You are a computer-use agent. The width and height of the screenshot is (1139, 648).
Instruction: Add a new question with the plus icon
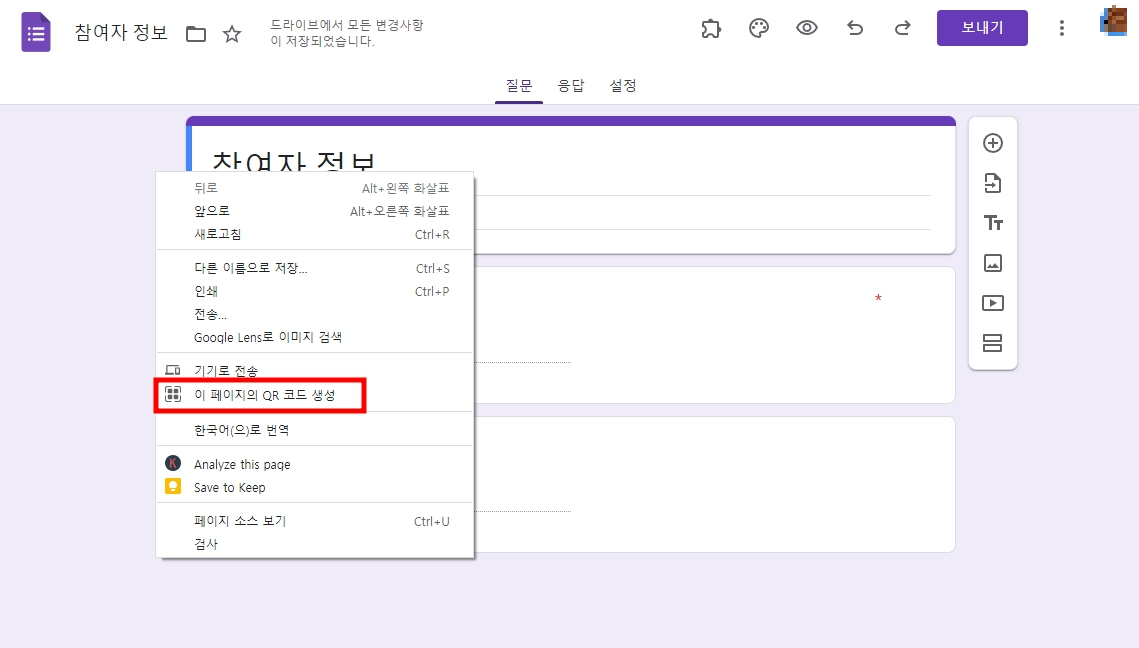tap(992, 143)
